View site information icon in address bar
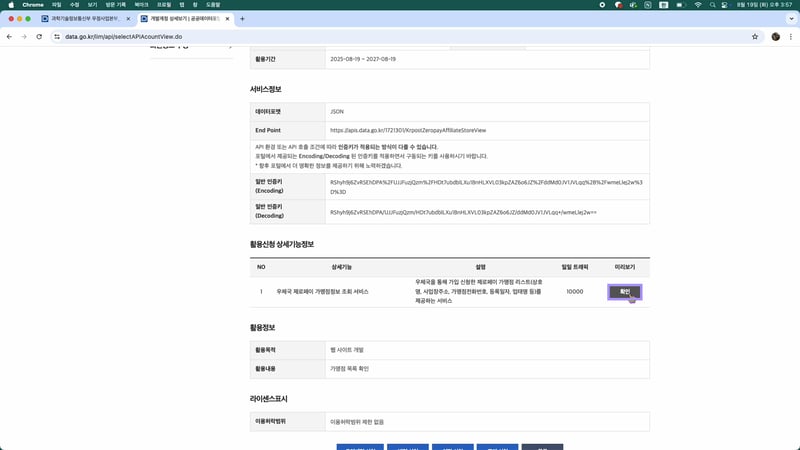The image size is (800, 450). (57, 37)
